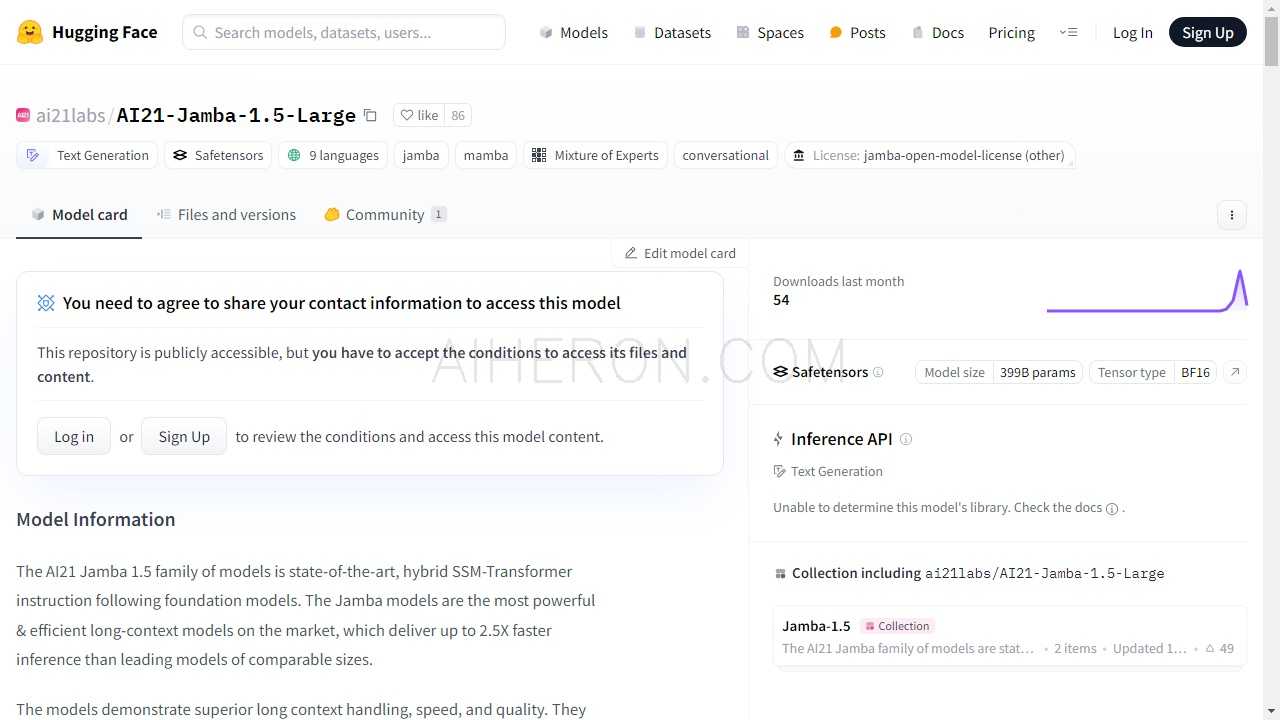1280x720 pixels.
Task: Click the dark Sign Up button in header
Action: click(1207, 32)
